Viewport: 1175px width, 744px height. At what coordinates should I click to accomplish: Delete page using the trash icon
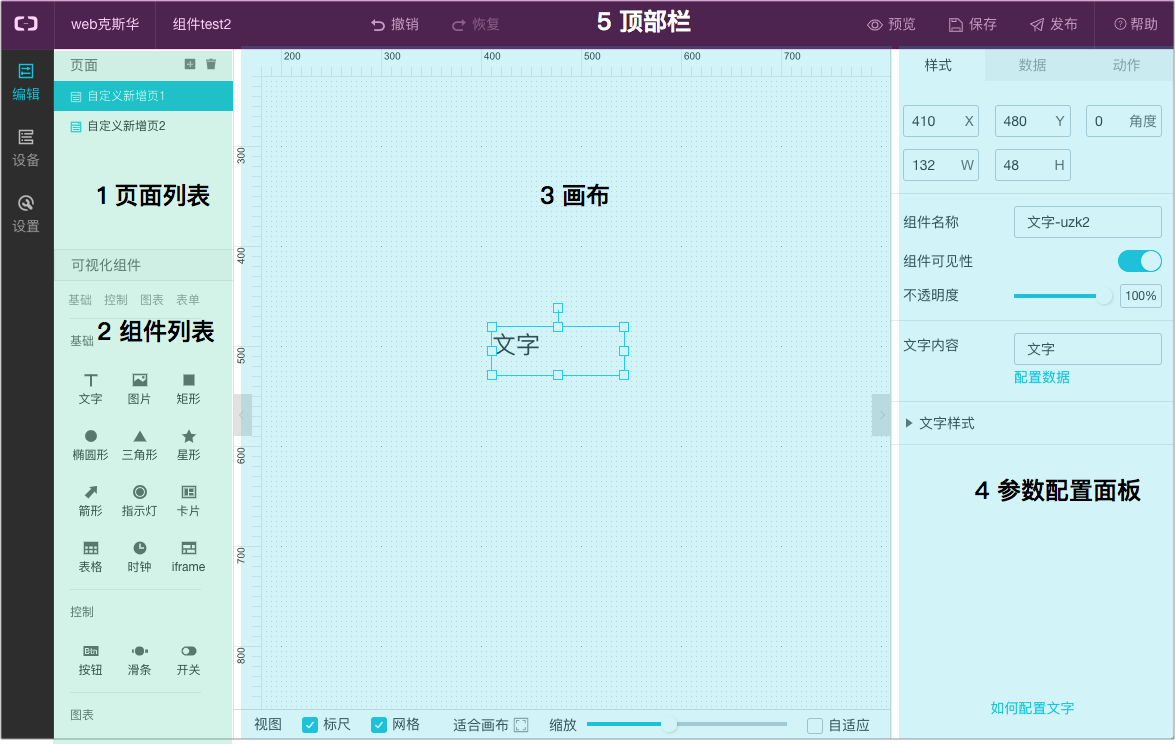click(x=211, y=64)
